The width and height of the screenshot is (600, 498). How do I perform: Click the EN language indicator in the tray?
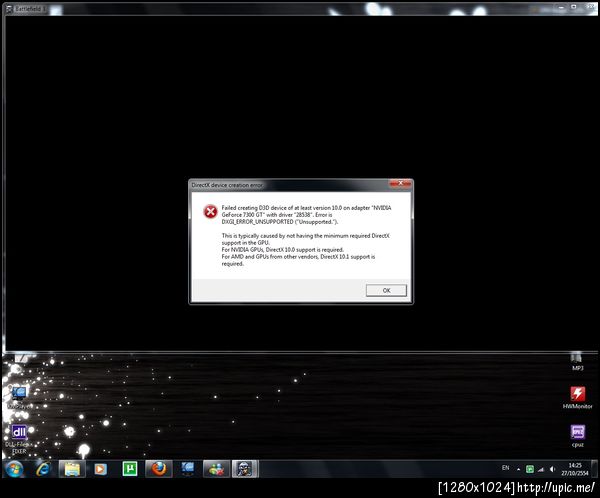coord(505,468)
